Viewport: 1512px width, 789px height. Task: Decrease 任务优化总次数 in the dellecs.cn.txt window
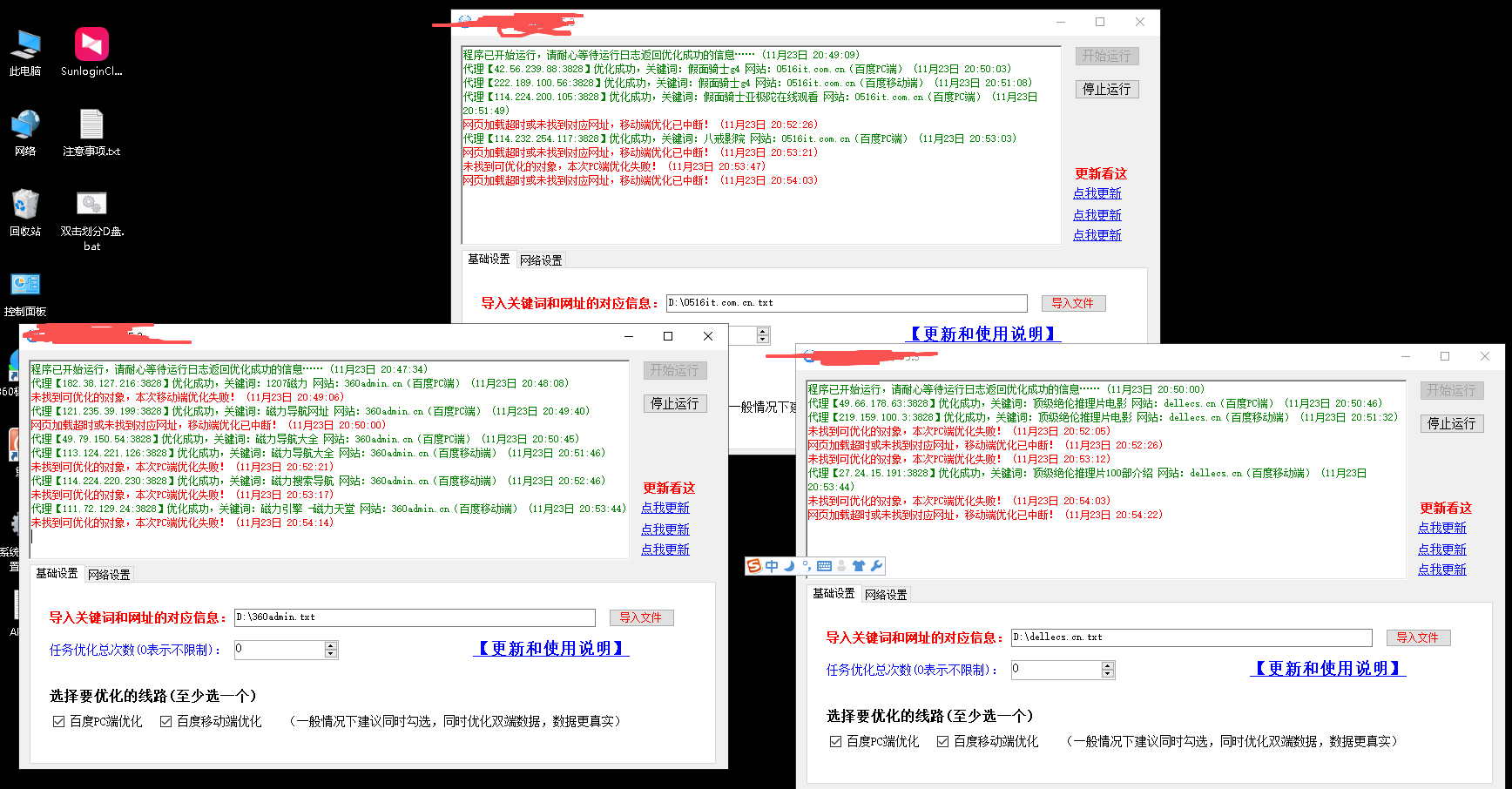pos(1107,674)
